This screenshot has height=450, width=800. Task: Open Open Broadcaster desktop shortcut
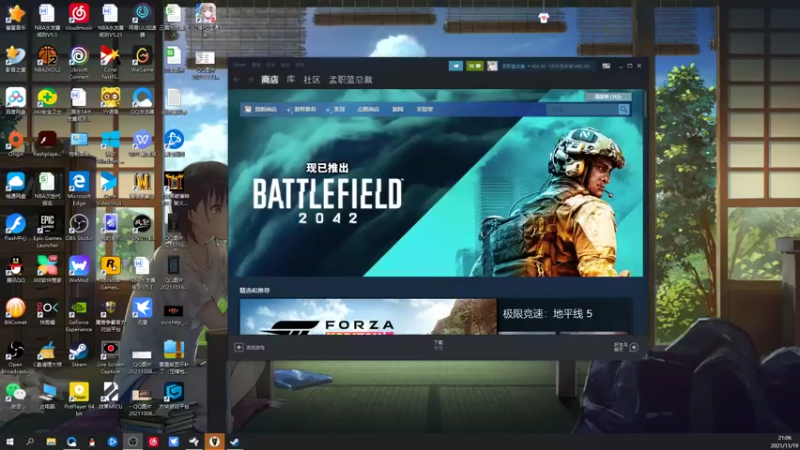[x=15, y=358]
